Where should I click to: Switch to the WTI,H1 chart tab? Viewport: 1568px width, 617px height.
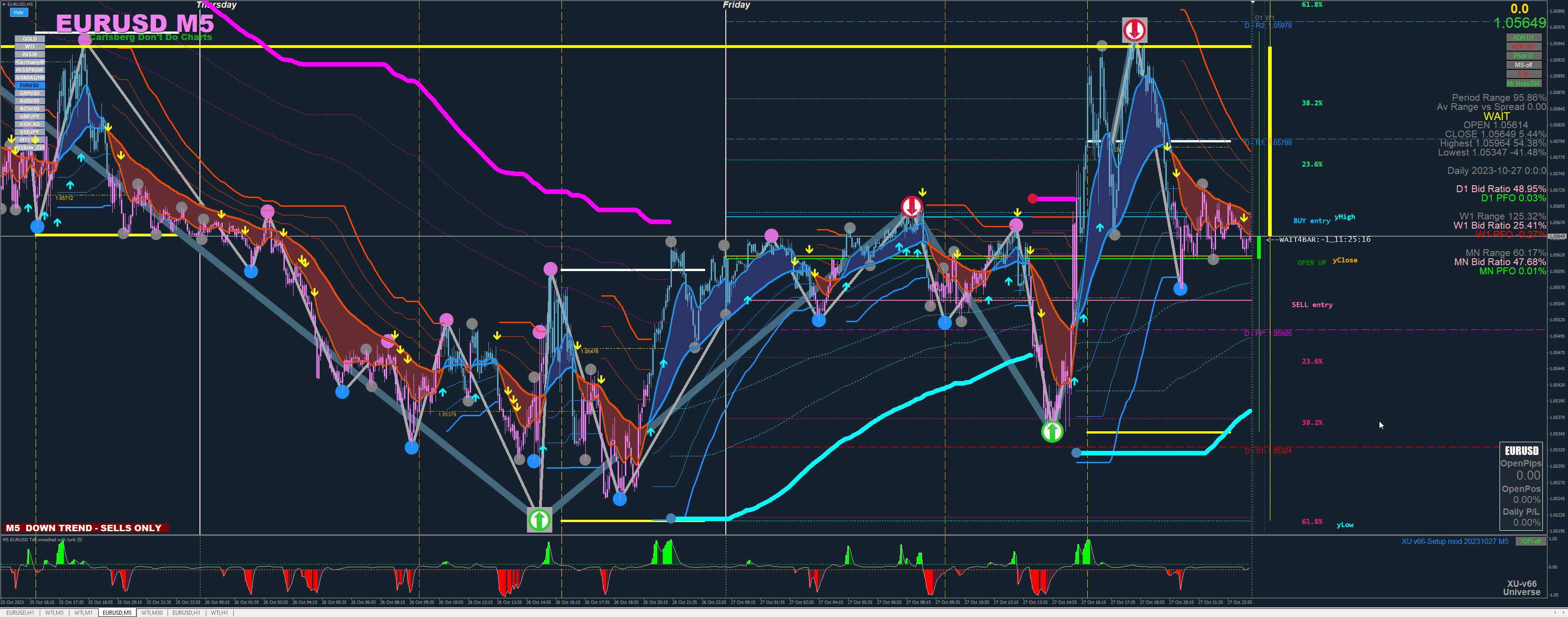coord(219,613)
